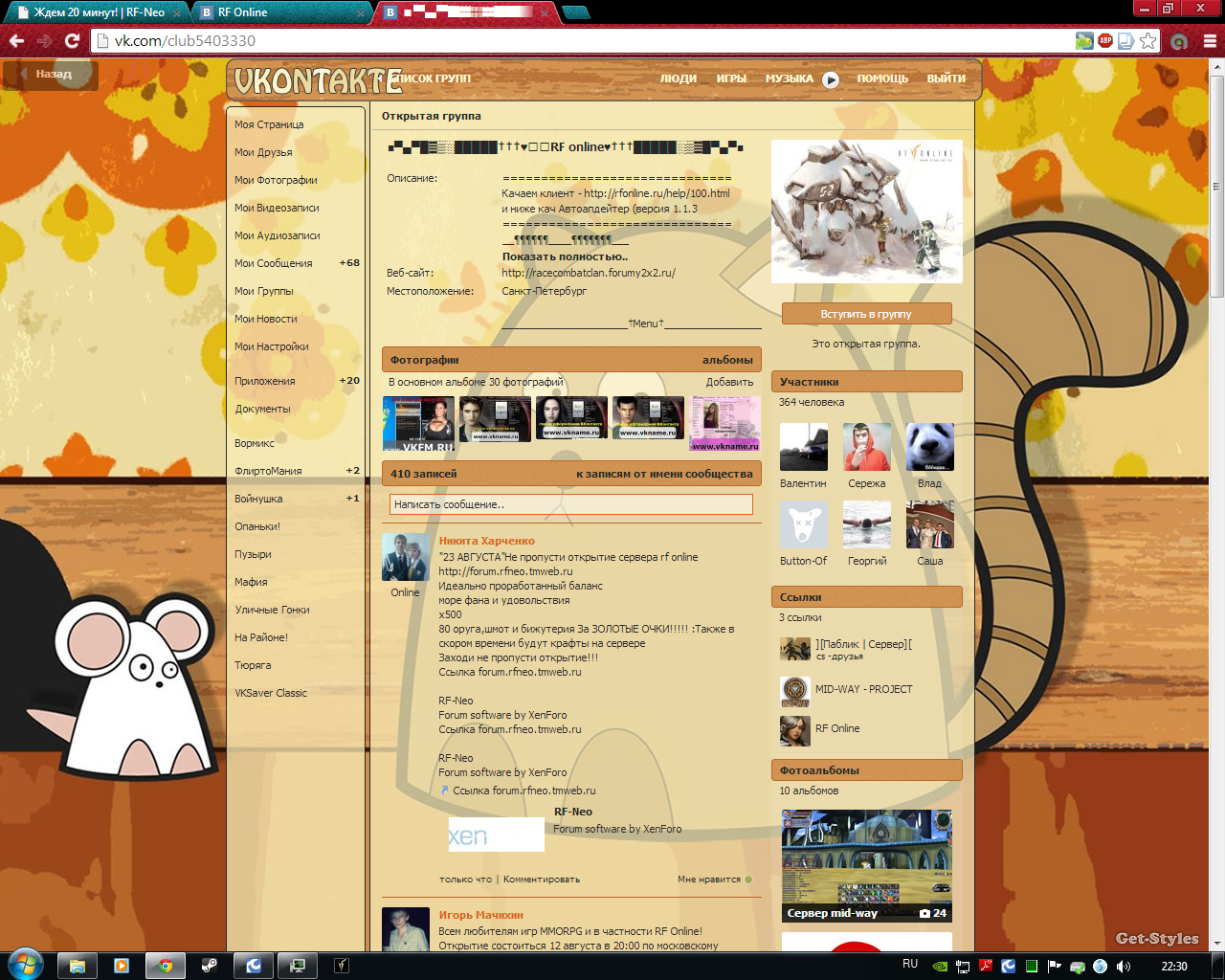
Task: Click 'Комментировать' under Никита's post
Action: coord(542,880)
